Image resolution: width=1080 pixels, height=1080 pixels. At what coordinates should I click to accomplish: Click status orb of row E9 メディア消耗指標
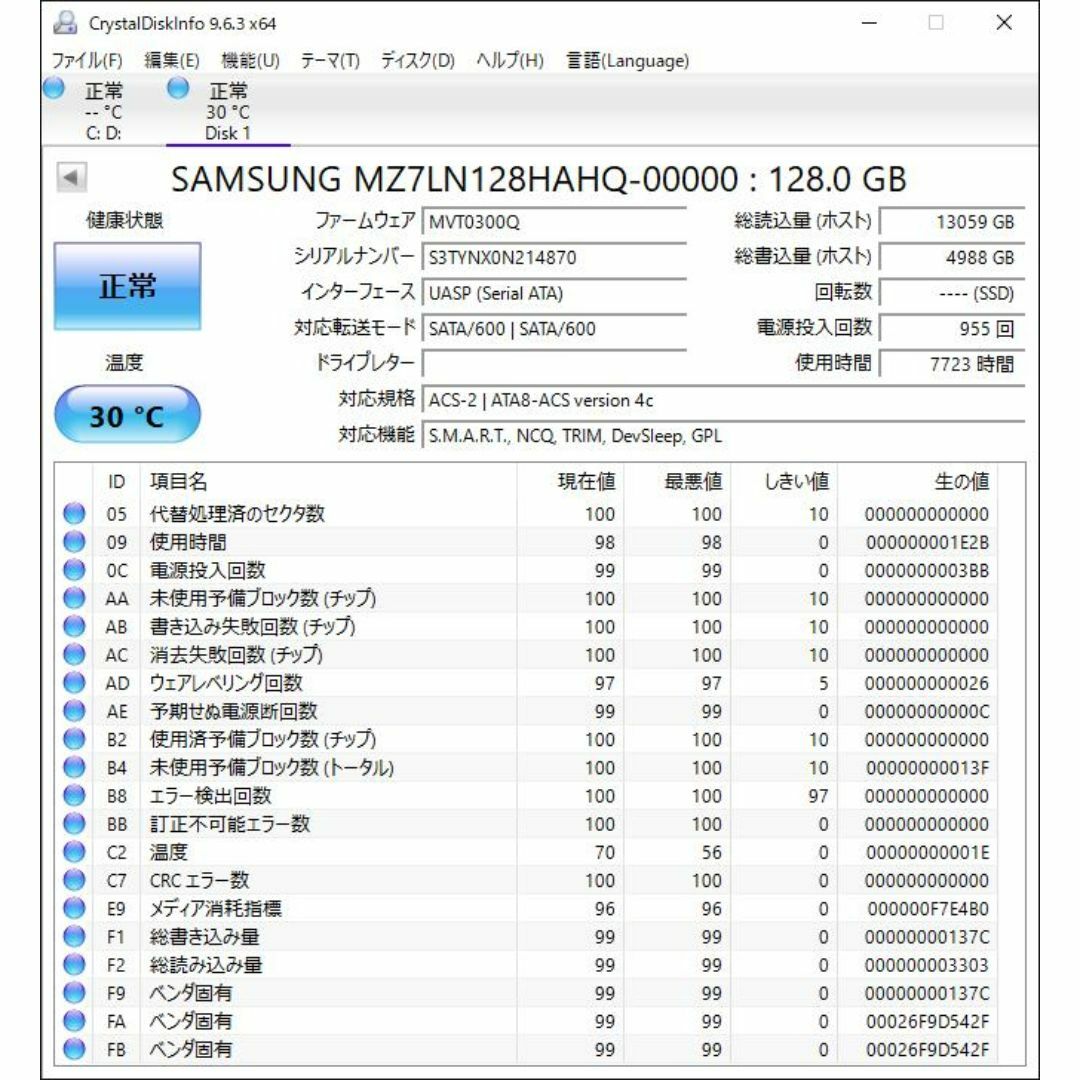click(x=74, y=909)
